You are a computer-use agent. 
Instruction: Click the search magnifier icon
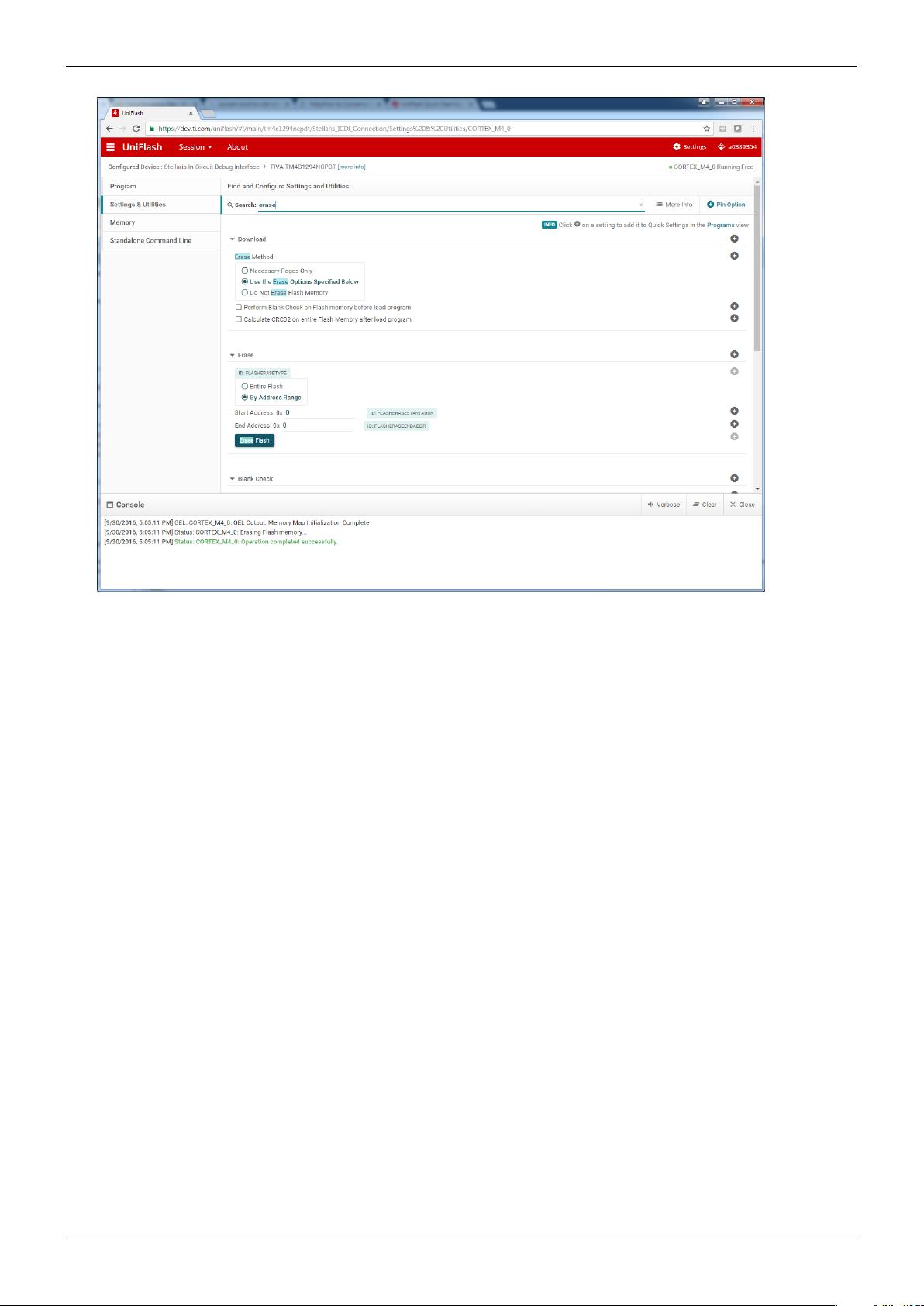click(230, 205)
